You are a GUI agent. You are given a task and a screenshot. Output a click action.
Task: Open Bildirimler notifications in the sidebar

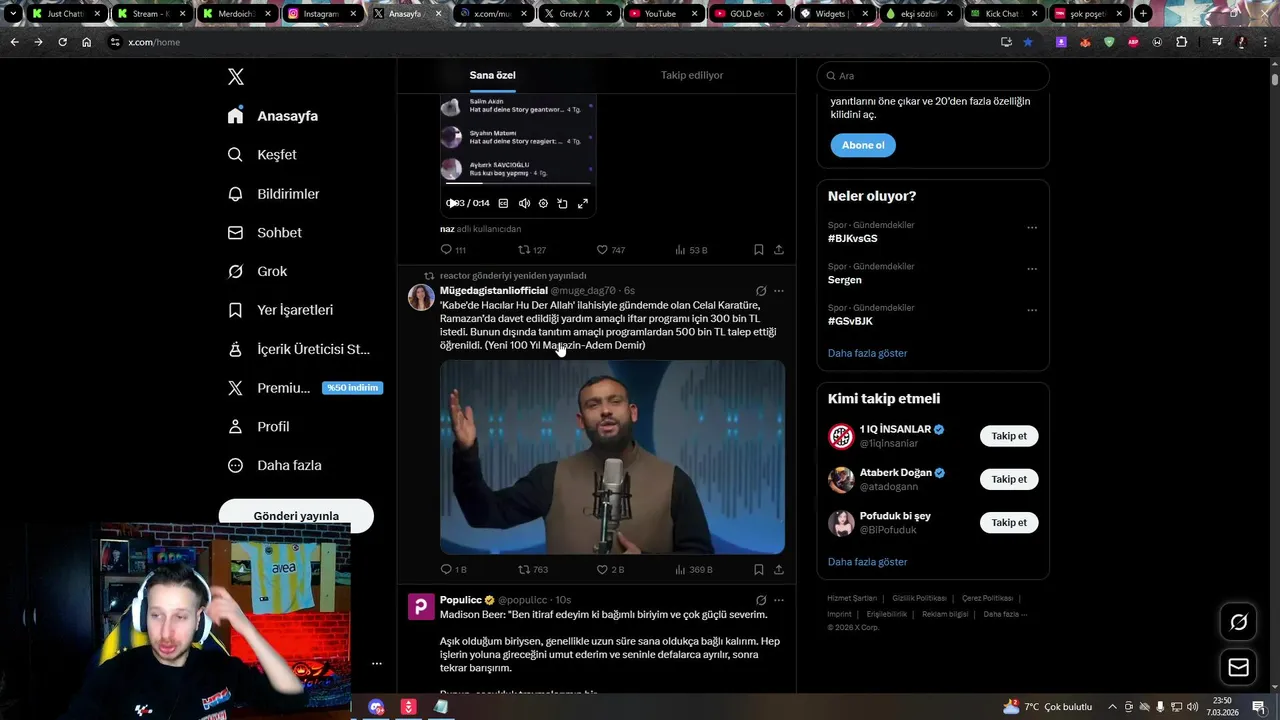click(274, 194)
